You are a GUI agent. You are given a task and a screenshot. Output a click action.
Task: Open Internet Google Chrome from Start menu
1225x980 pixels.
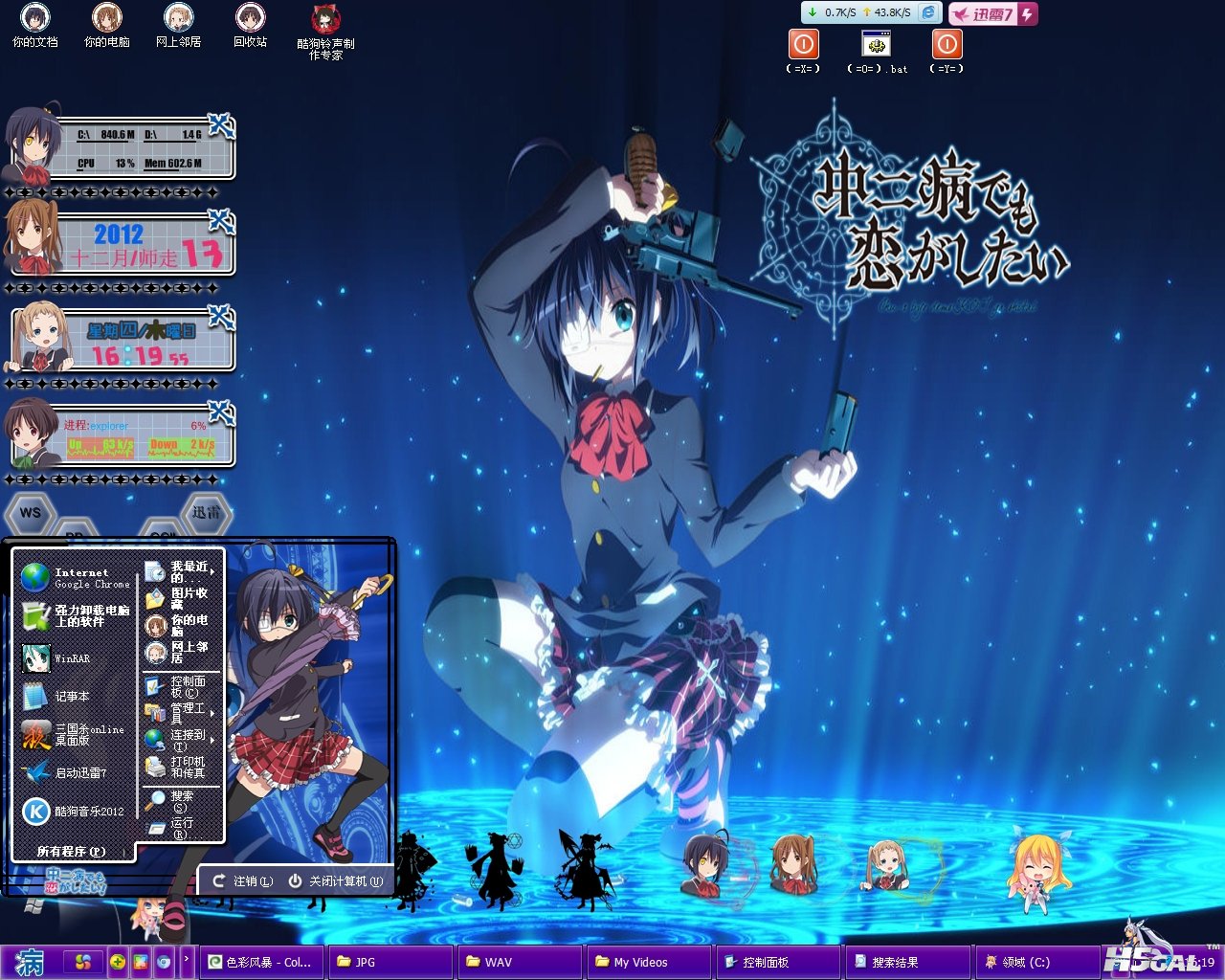77,578
